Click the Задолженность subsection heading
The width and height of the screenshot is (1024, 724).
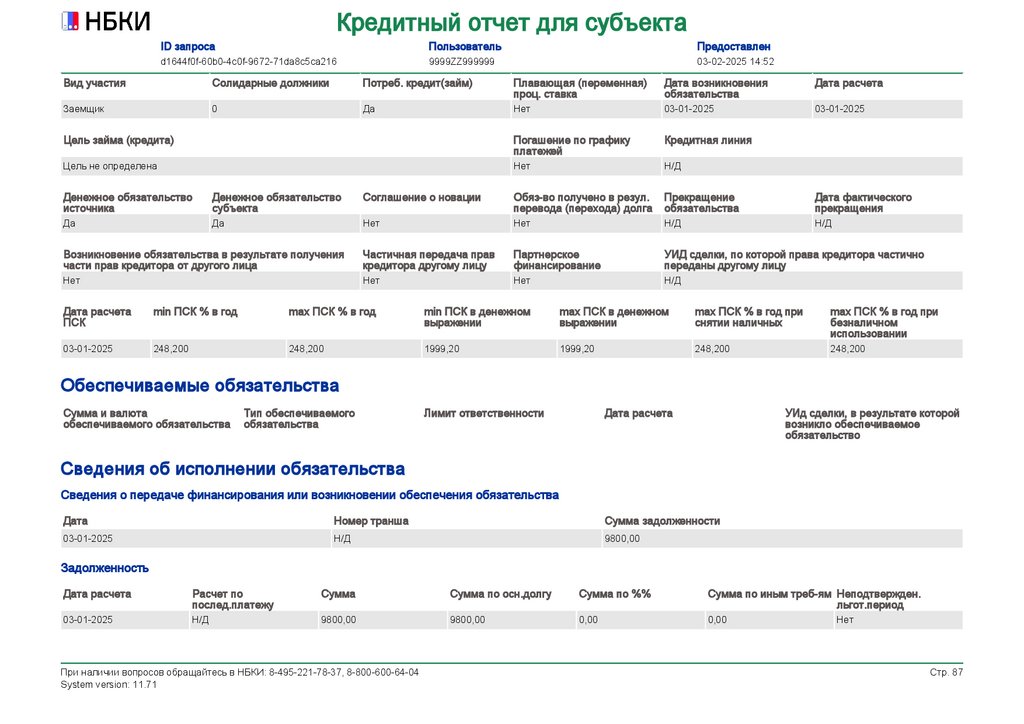point(104,568)
